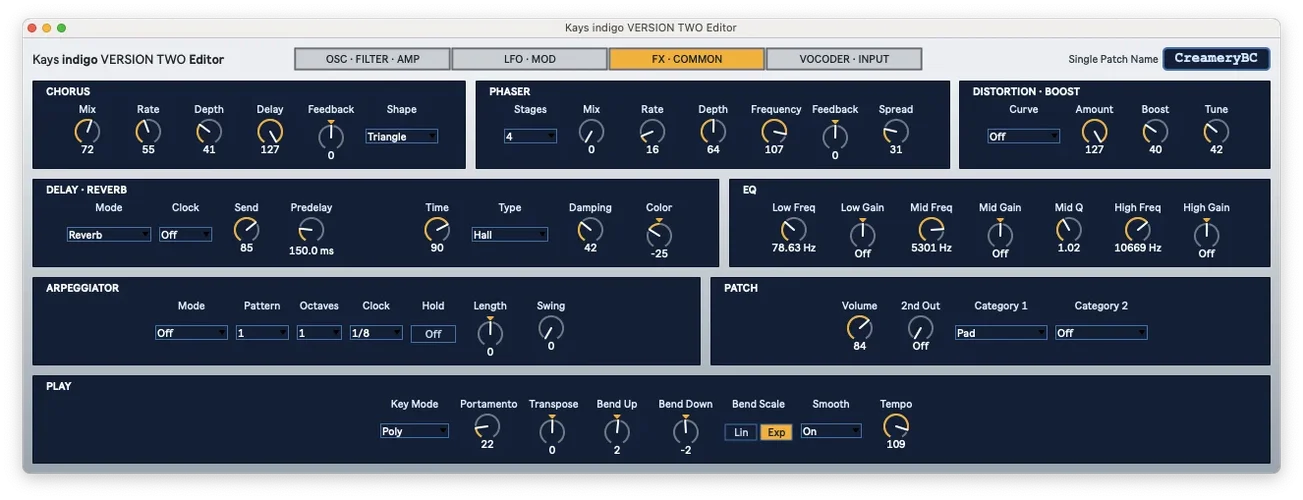1303x500 pixels.
Task: Open the Distortion Curve dropdown
Action: (x=1023, y=137)
